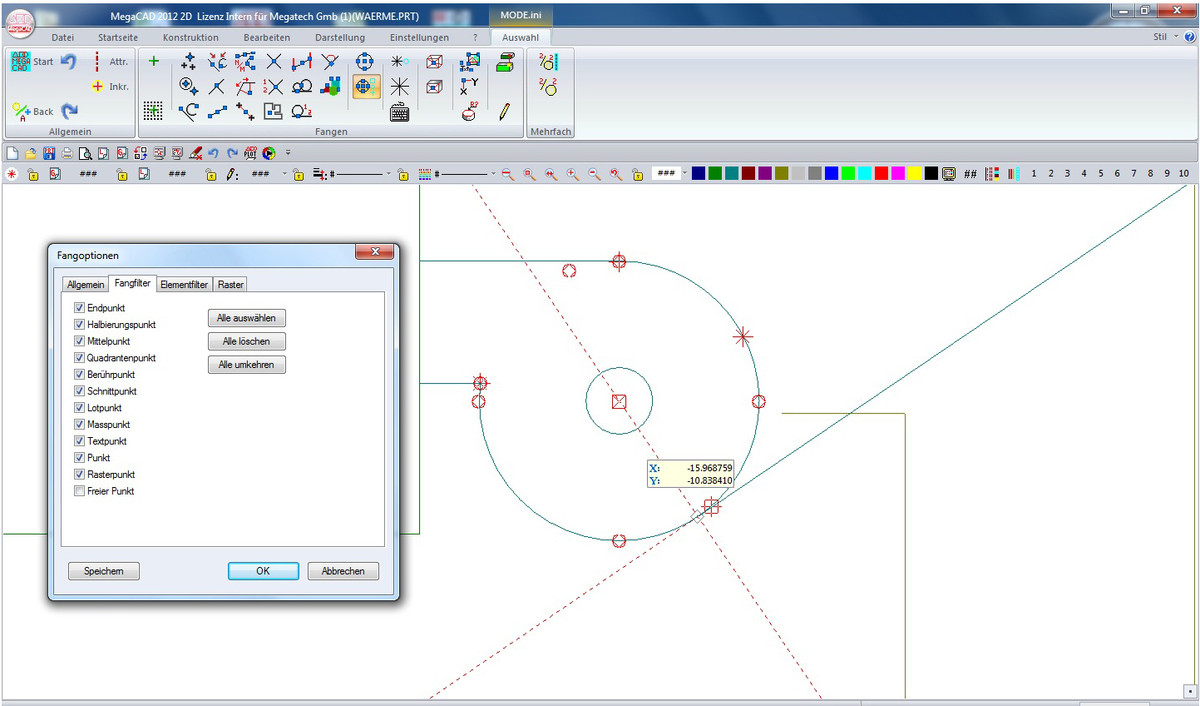Click the new blank document icon
The width and height of the screenshot is (1200, 706).
point(12,154)
